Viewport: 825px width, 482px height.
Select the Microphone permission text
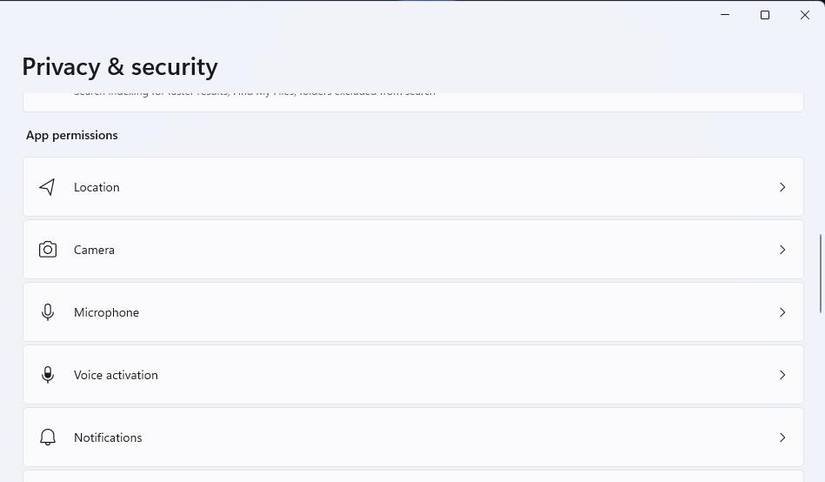click(x=106, y=312)
